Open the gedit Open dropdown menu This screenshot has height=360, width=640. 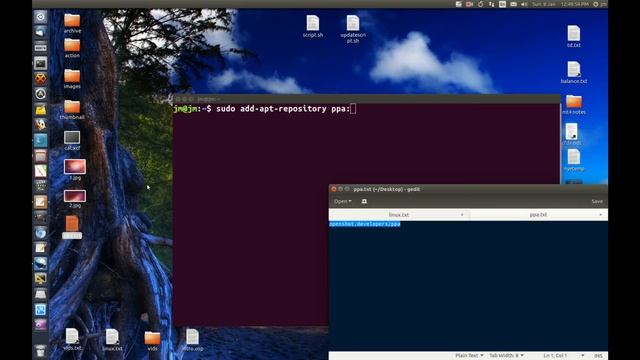click(342, 201)
